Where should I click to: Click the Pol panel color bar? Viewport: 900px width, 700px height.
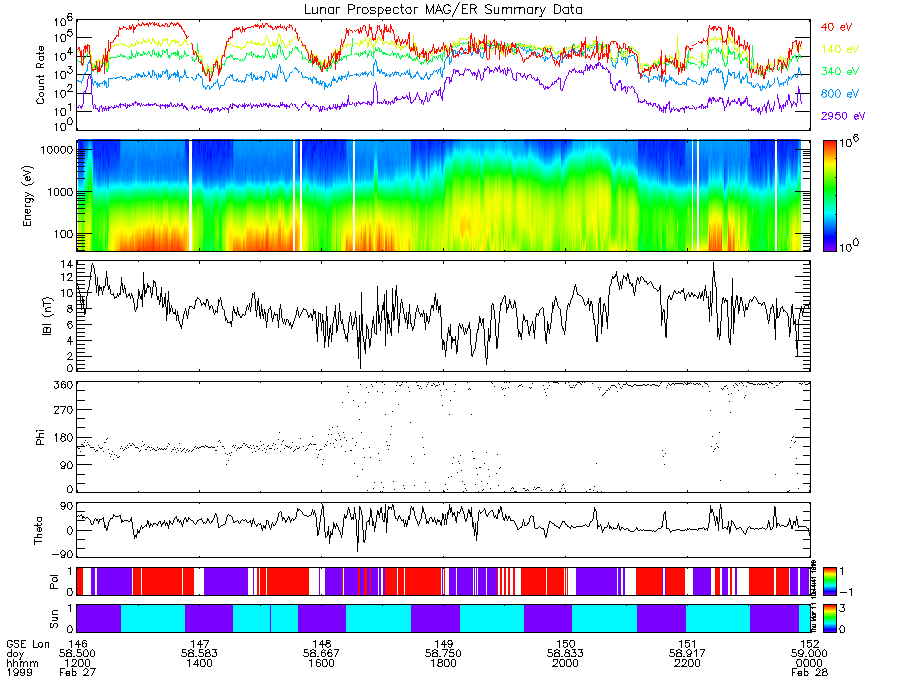coord(829,581)
